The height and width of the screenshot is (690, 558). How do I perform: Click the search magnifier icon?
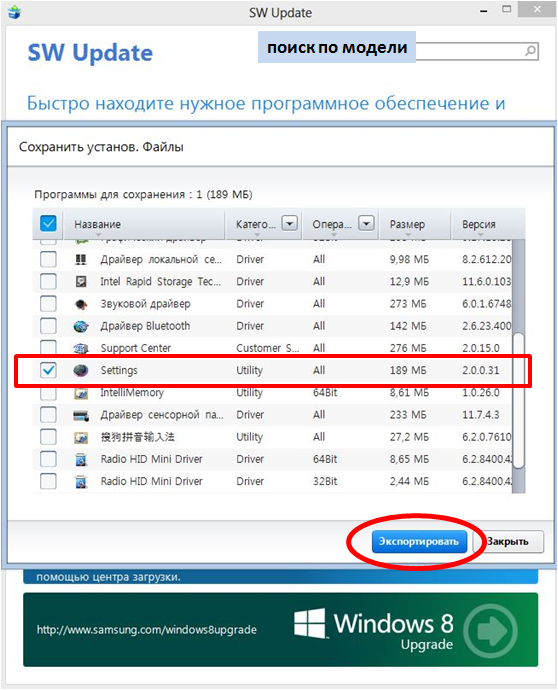[531, 51]
